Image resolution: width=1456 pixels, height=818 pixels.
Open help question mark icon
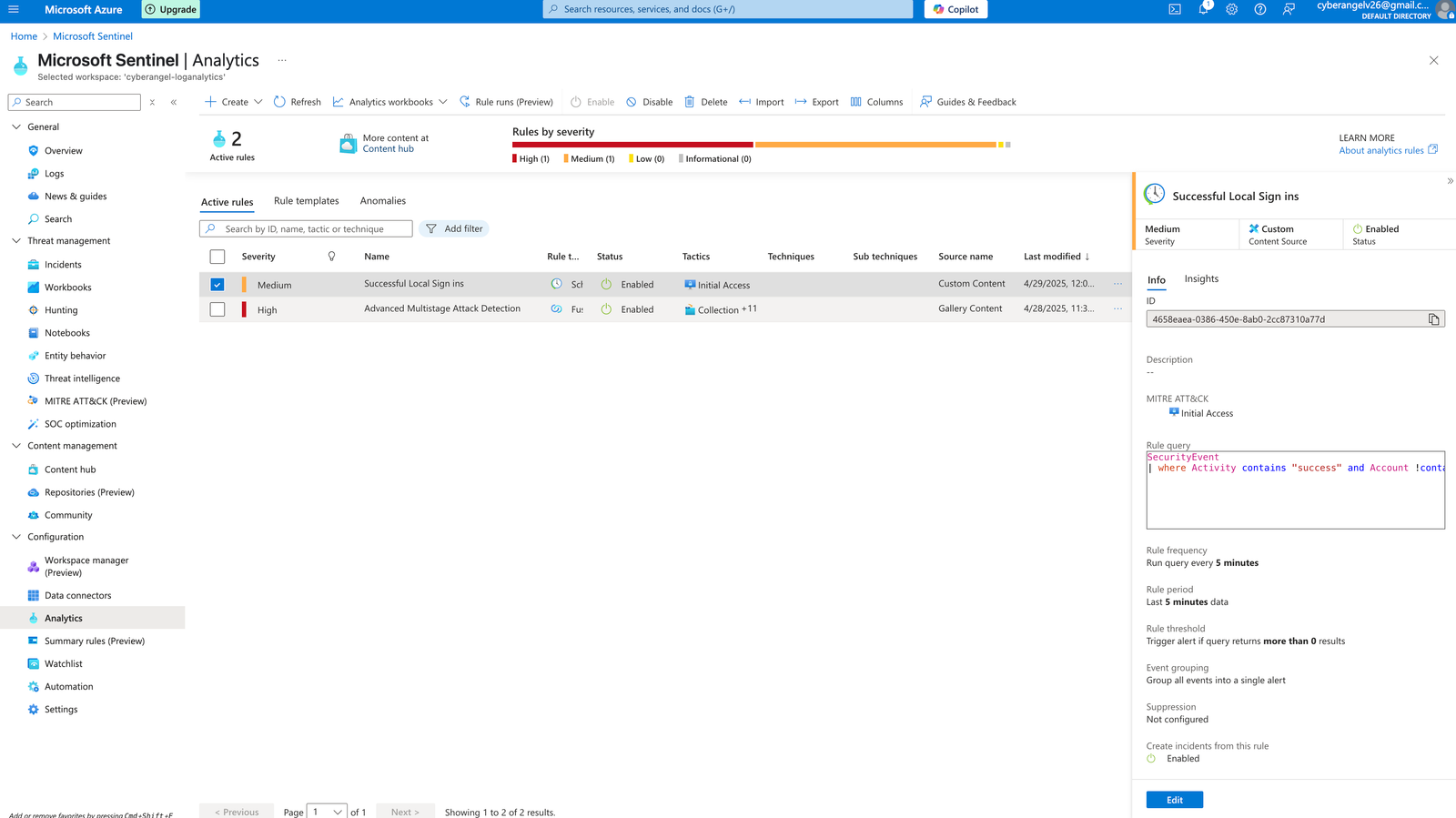point(1259,9)
